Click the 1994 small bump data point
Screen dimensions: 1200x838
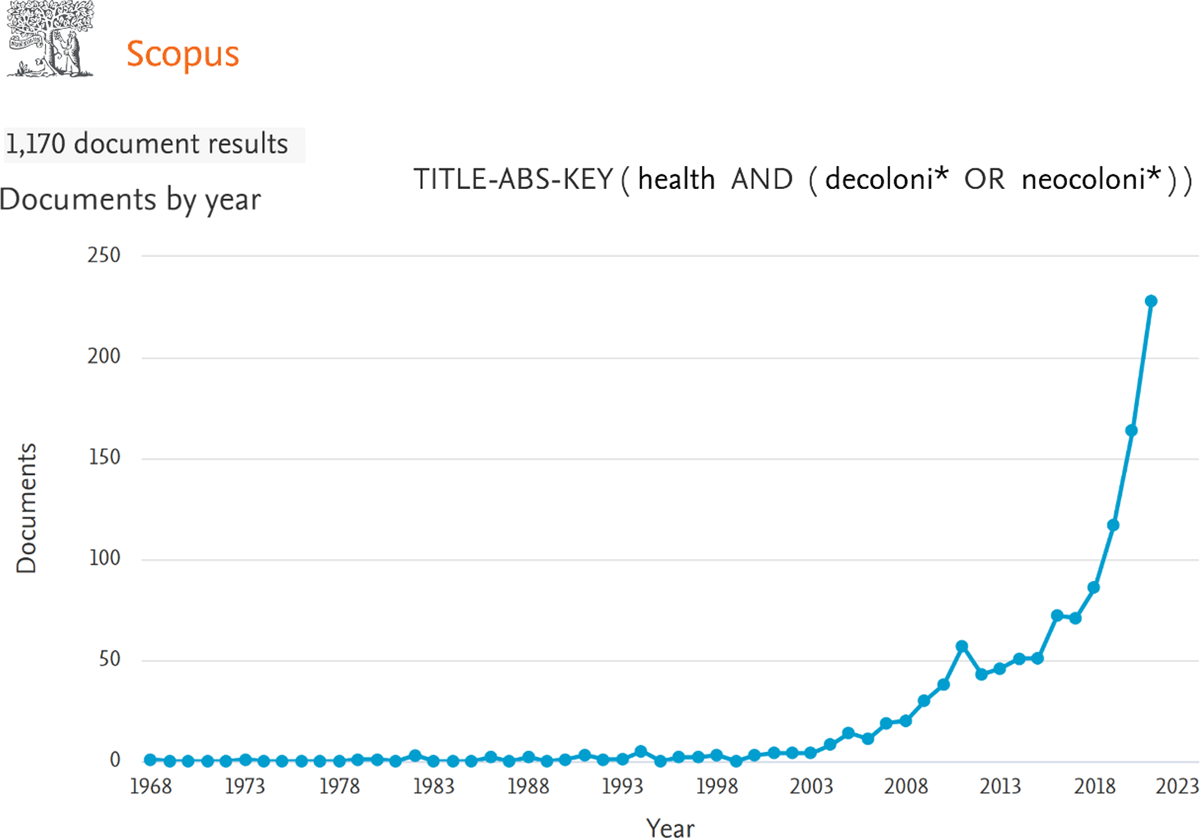(641, 751)
